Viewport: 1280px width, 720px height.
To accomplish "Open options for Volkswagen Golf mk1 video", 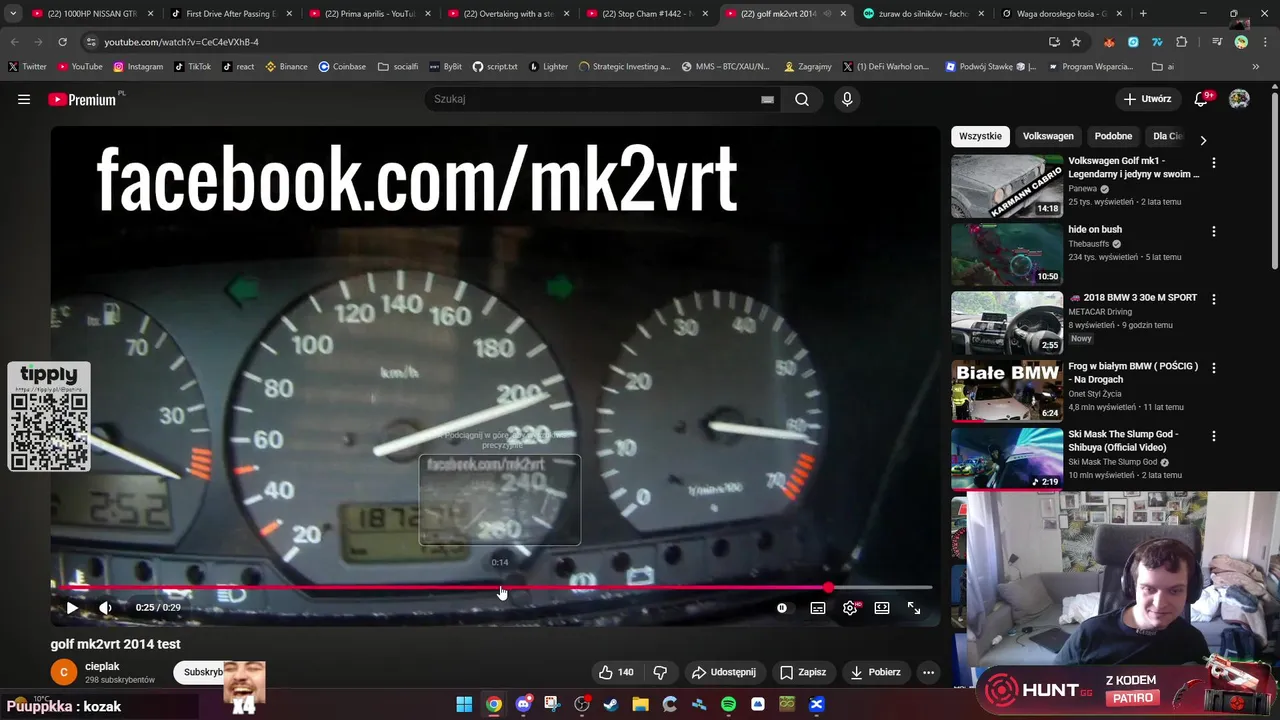I will tap(1214, 162).
